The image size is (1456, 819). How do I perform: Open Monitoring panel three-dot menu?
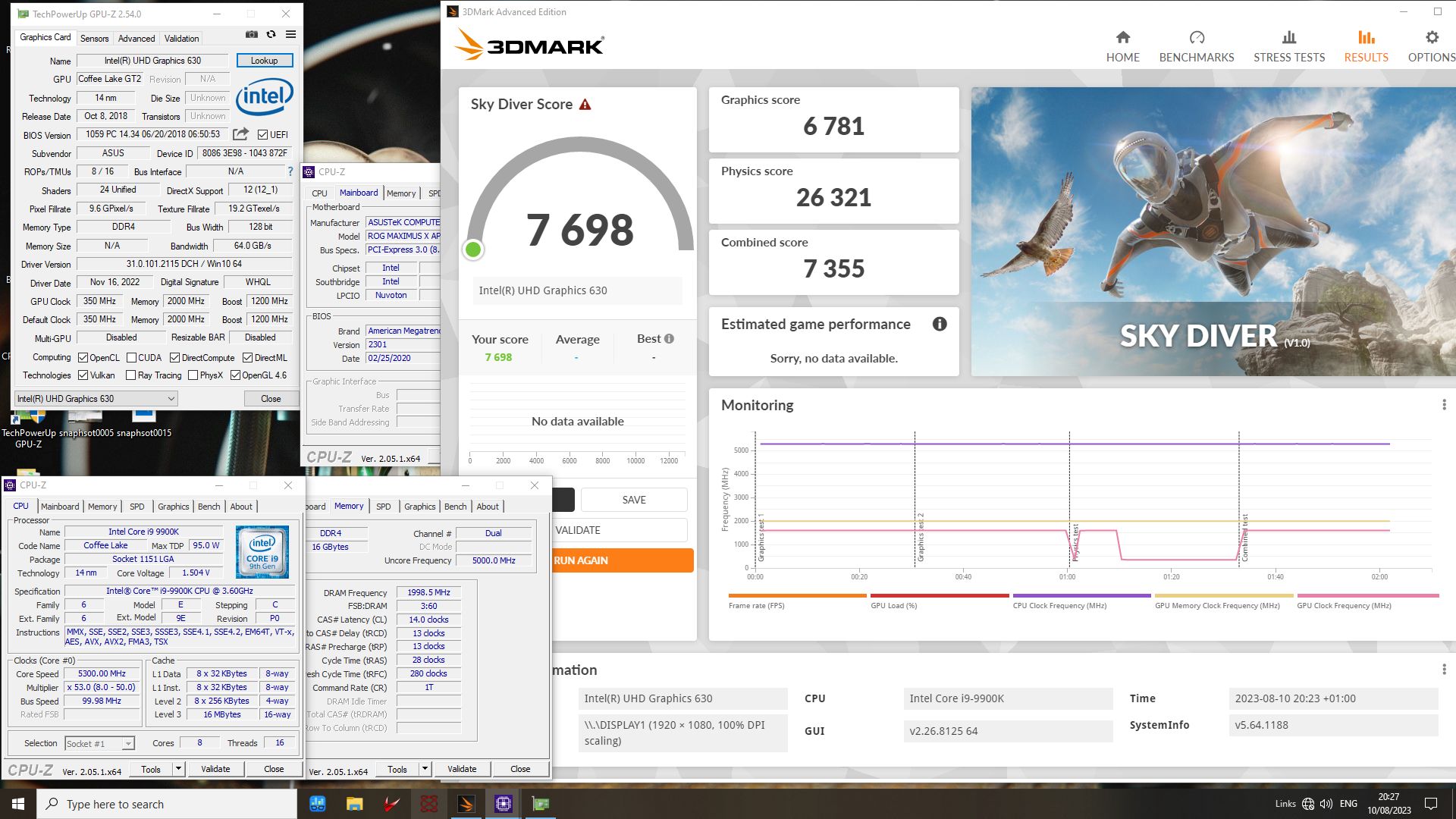coord(1443,405)
